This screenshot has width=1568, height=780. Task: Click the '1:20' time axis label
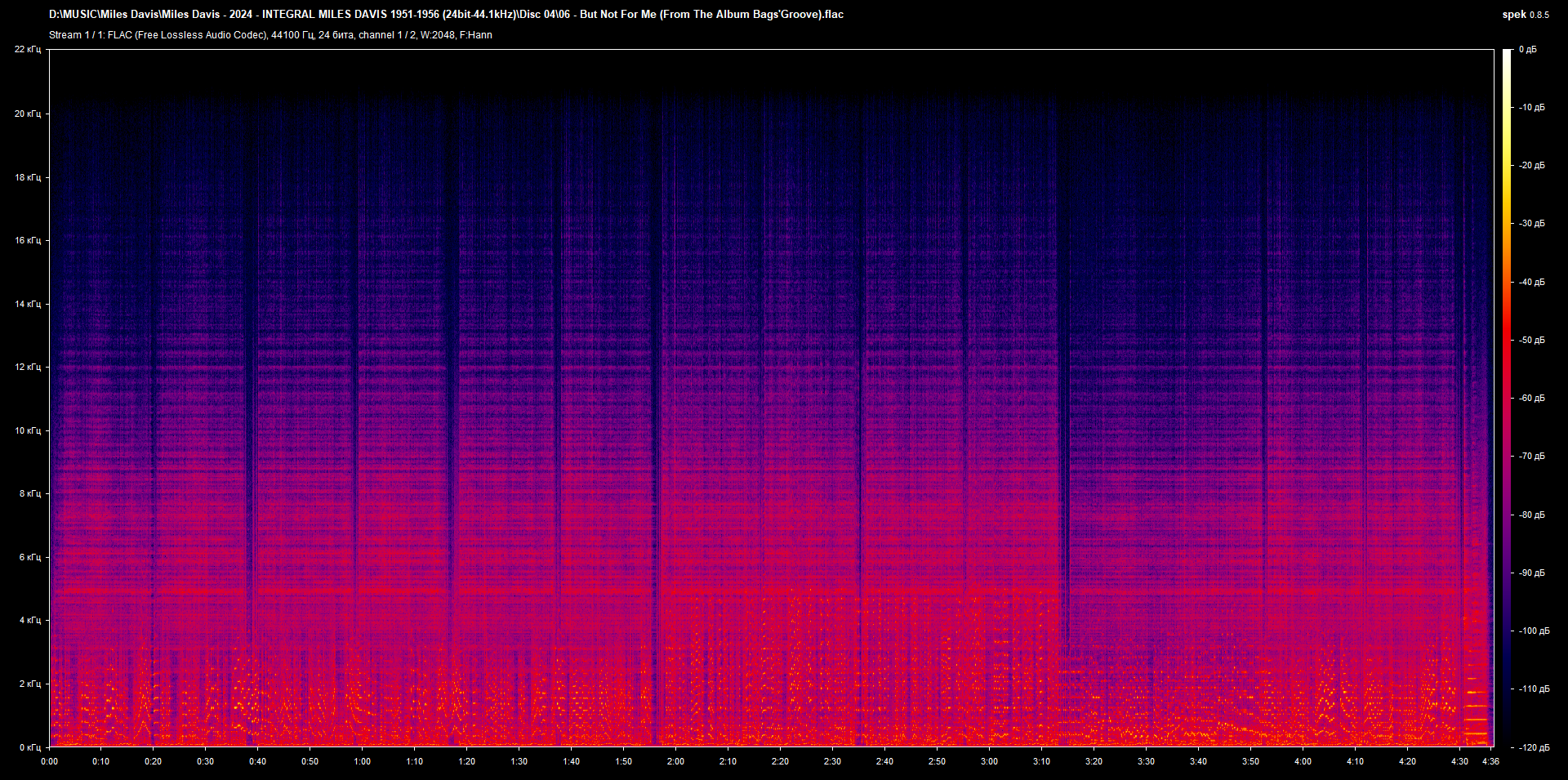tap(466, 761)
